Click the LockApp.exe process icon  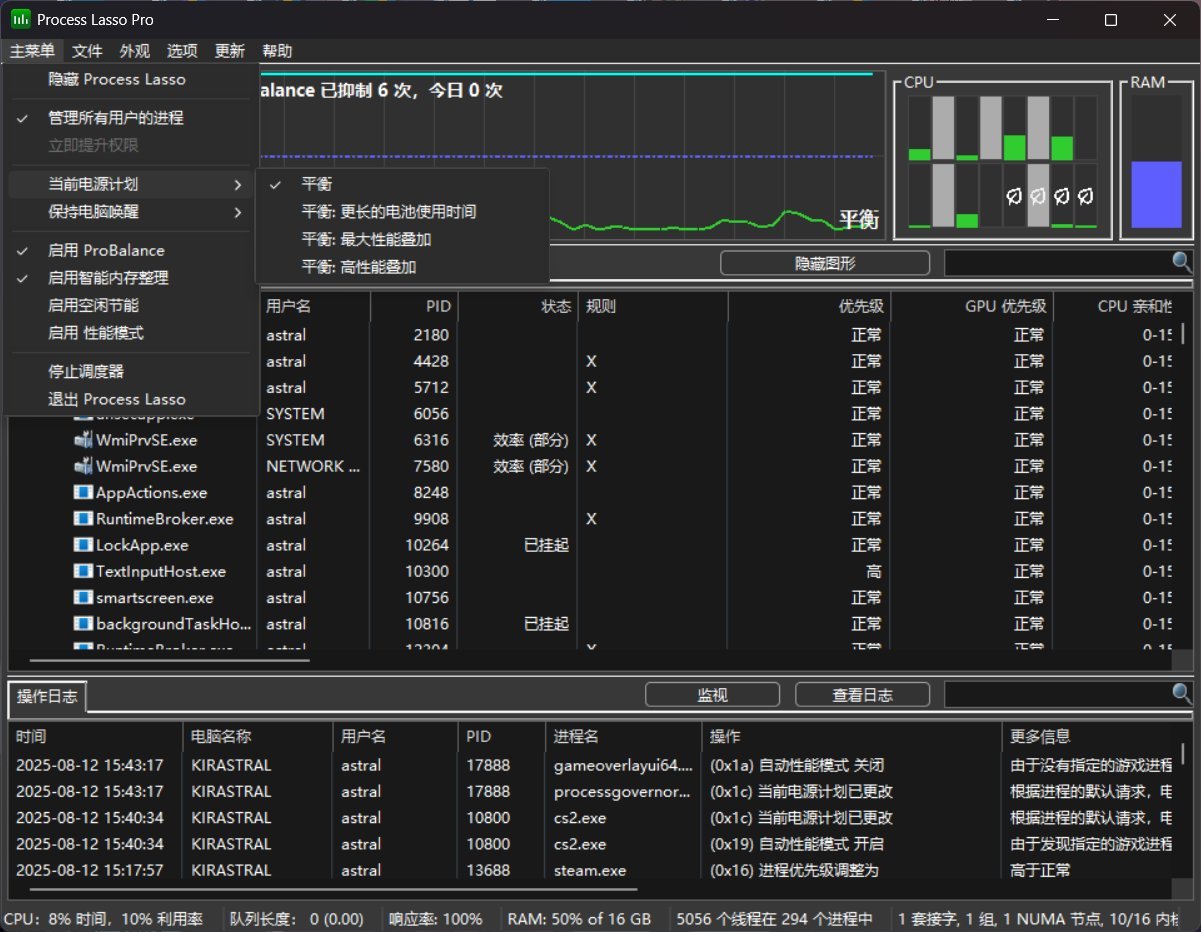click(83, 545)
